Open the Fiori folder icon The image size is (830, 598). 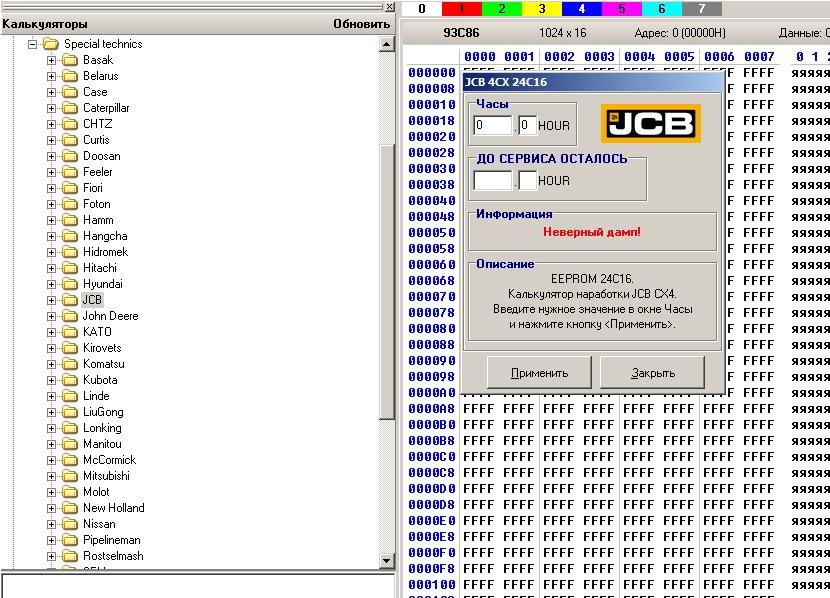[x=70, y=188]
